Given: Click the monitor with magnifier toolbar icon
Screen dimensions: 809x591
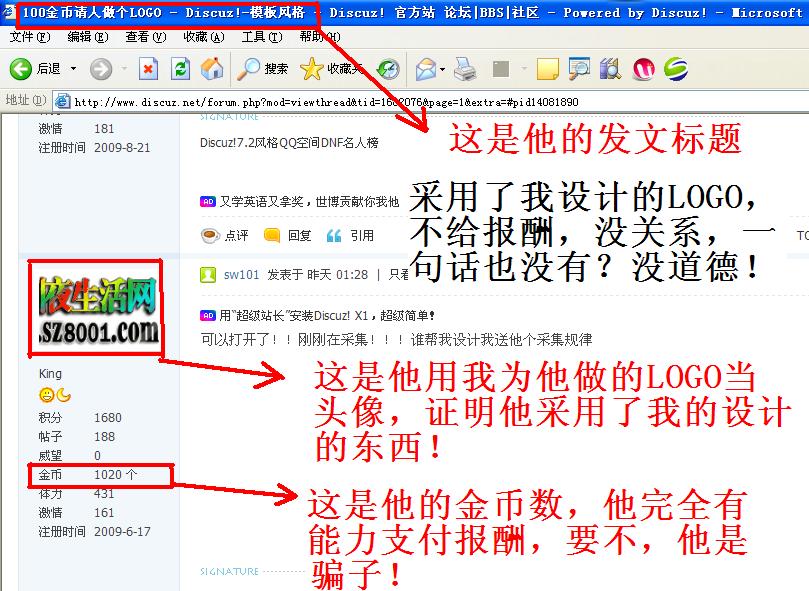Looking at the screenshot, I should [579, 69].
